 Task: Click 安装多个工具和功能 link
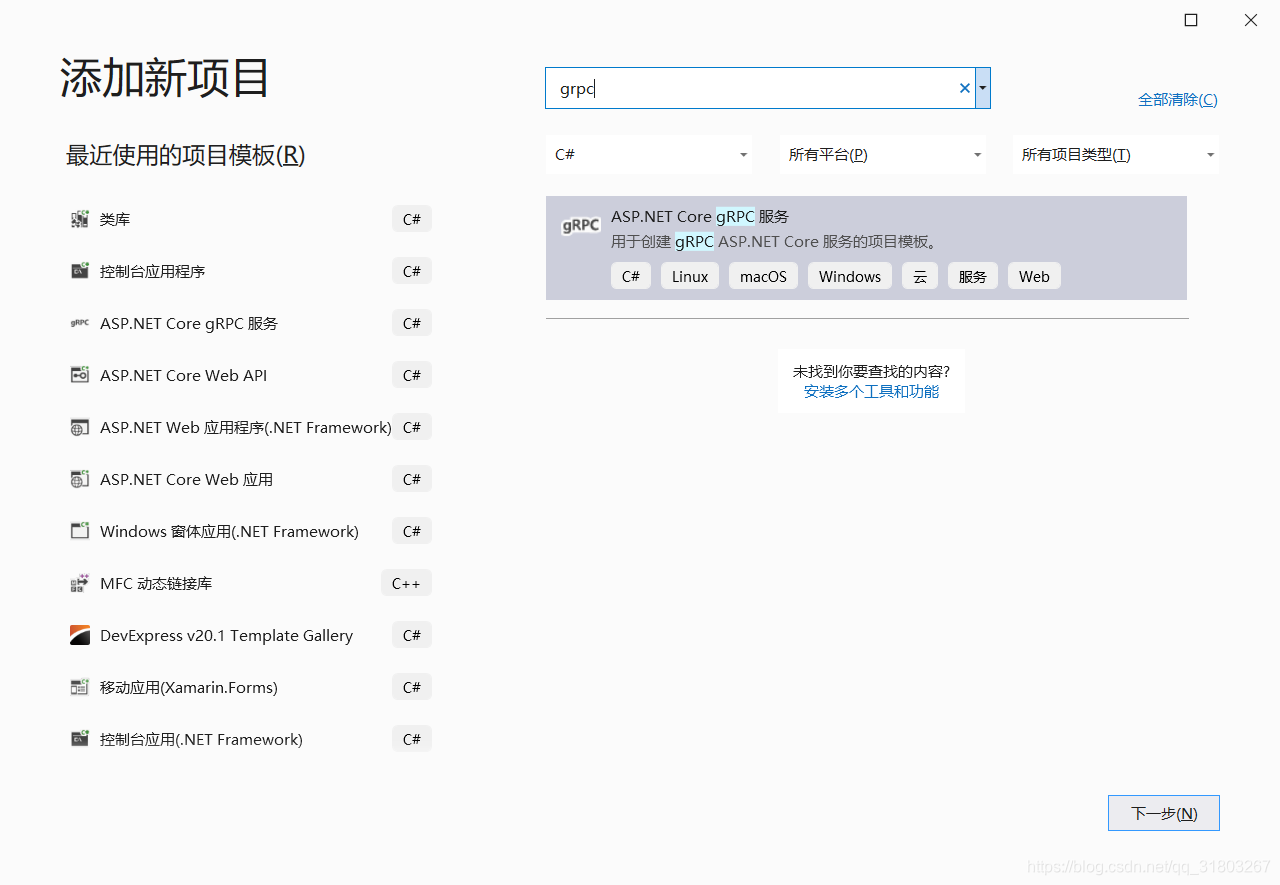(871, 392)
